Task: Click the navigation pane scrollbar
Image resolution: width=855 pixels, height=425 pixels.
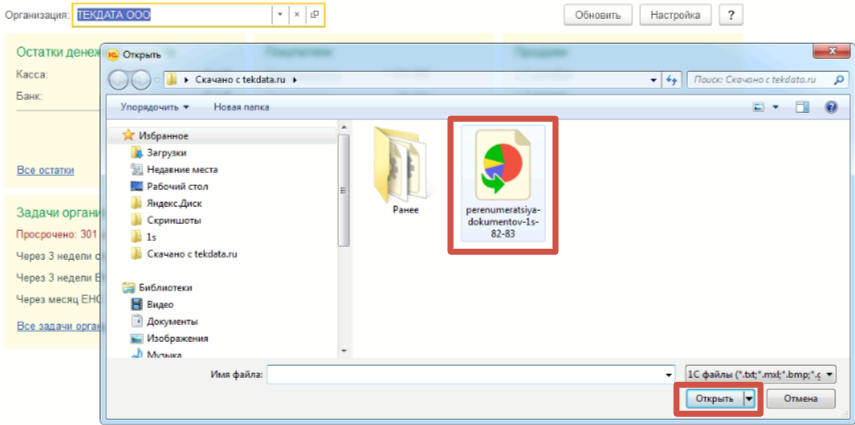Action: tap(344, 190)
